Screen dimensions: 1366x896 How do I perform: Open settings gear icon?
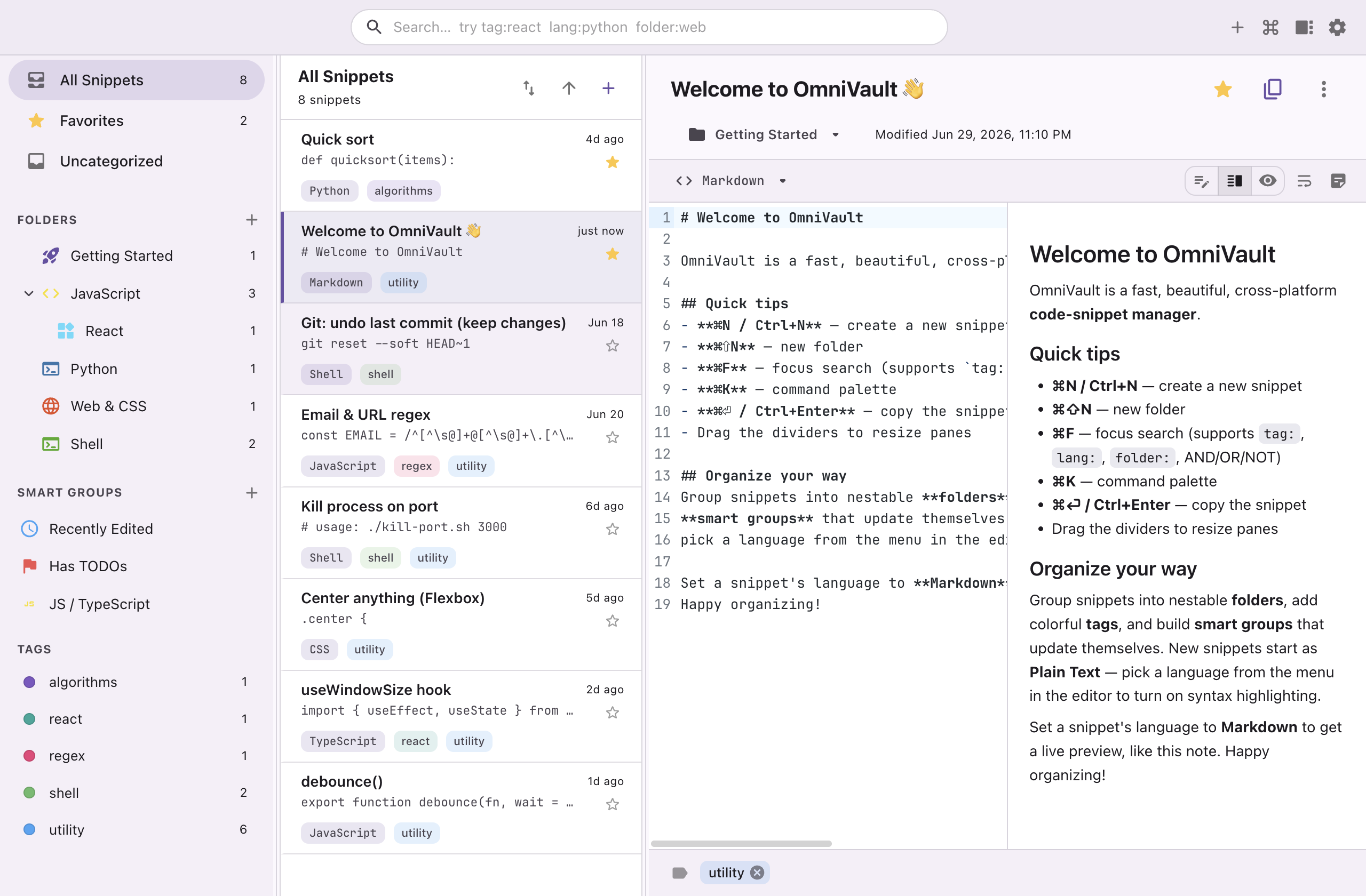(1337, 27)
